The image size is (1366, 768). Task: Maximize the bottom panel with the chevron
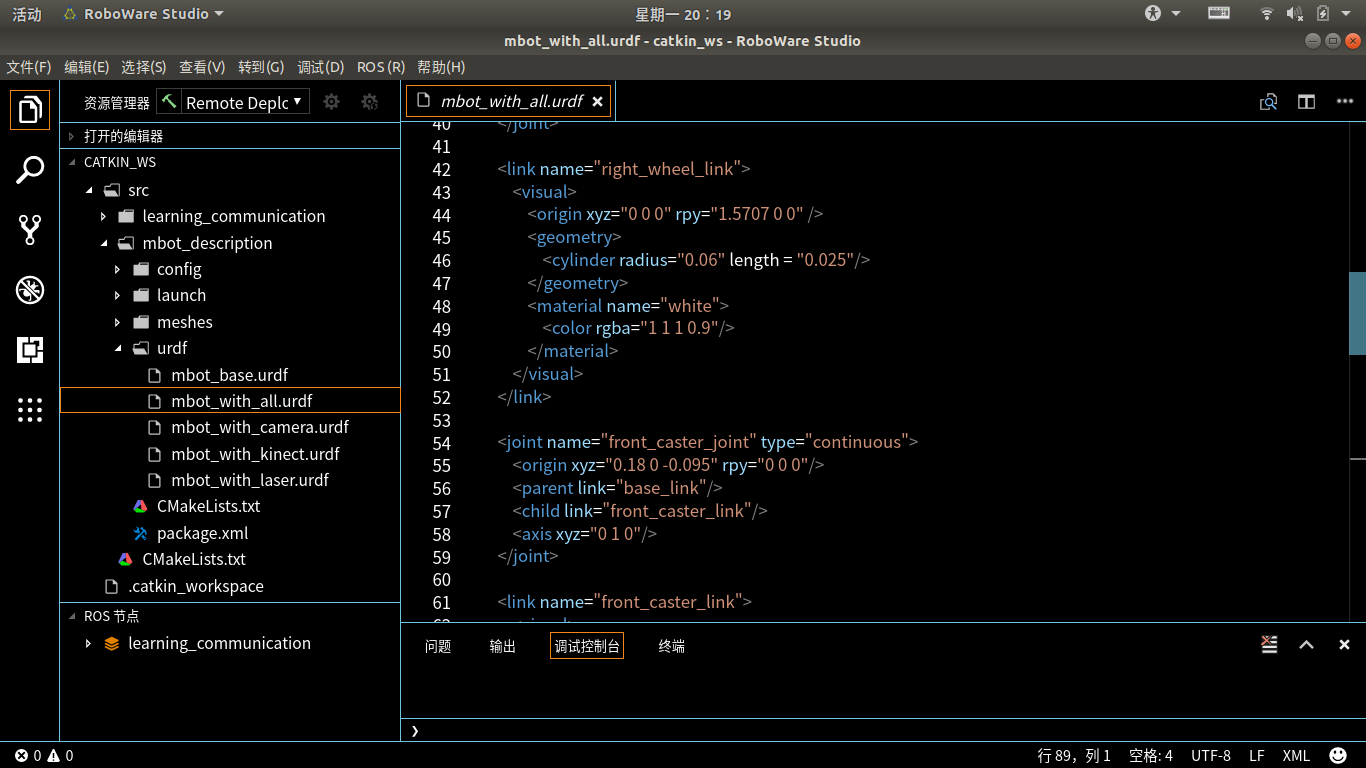coord(1306,645)
